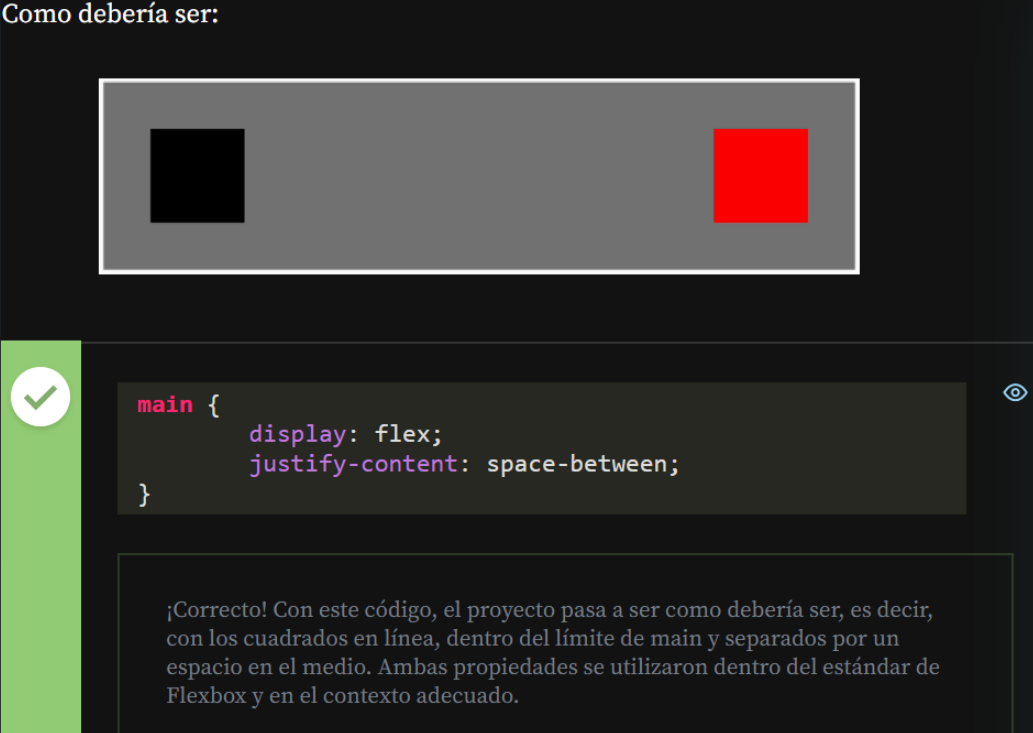Click the green checkmark correct-answer icon
The width and height of the screenshot is (1033, 733).
[x=40, y=397]
